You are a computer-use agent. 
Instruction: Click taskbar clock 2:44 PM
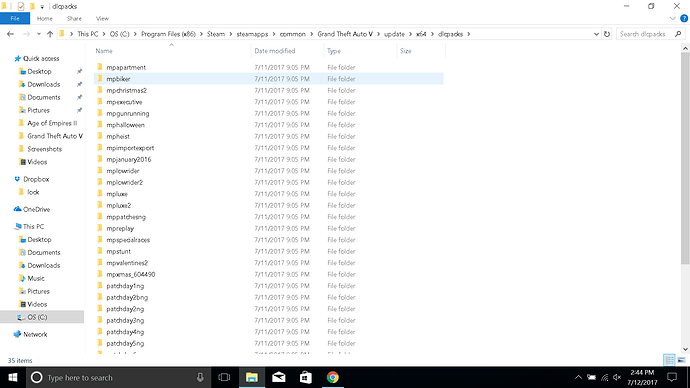pos(642,373)
